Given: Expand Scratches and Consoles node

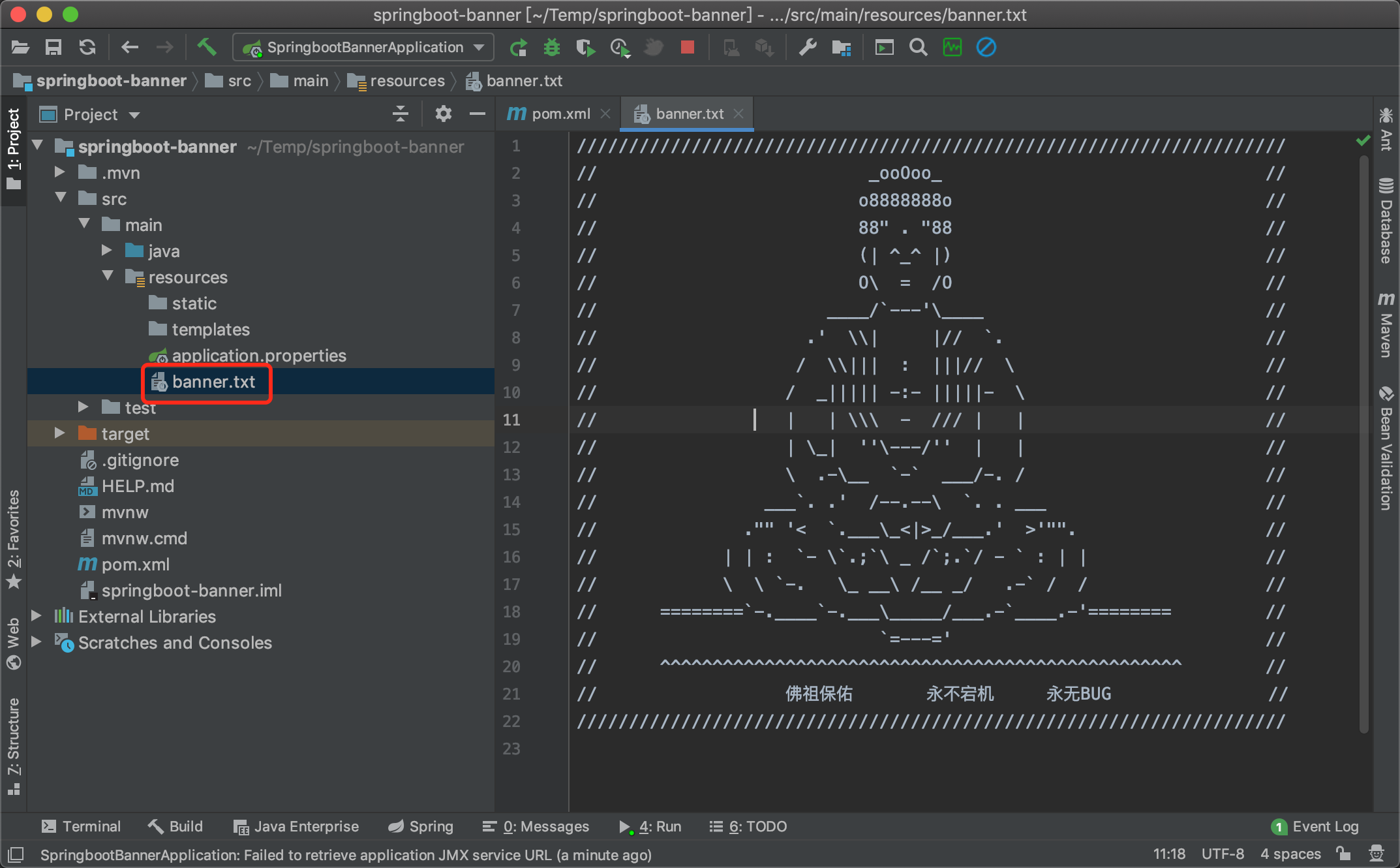Looking at the screenshot, I should tap(36, 642).
